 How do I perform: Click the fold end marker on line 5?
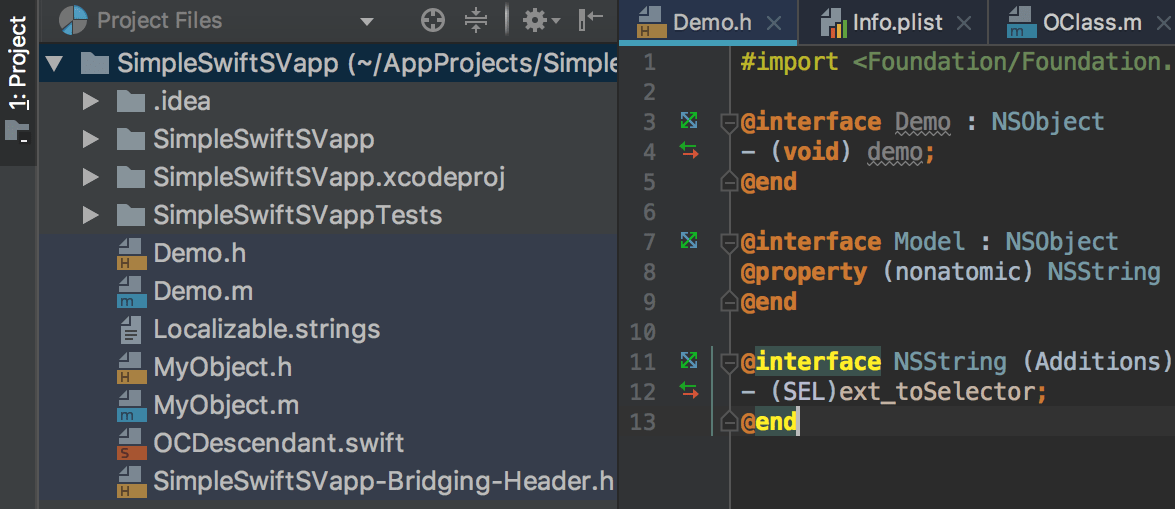point(728,181)
